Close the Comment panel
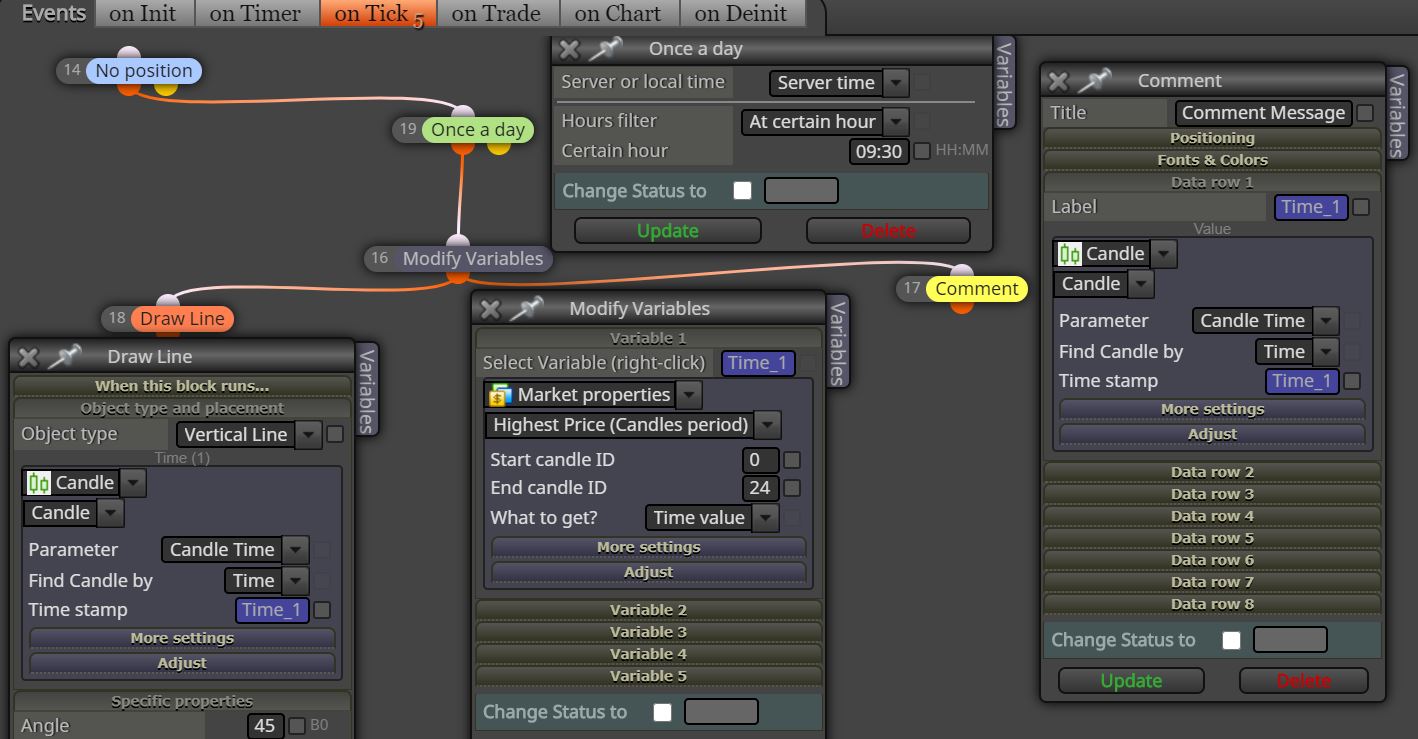Image resolution: width=1418 pixels, height=739 pixels. tap(1058, 81)
